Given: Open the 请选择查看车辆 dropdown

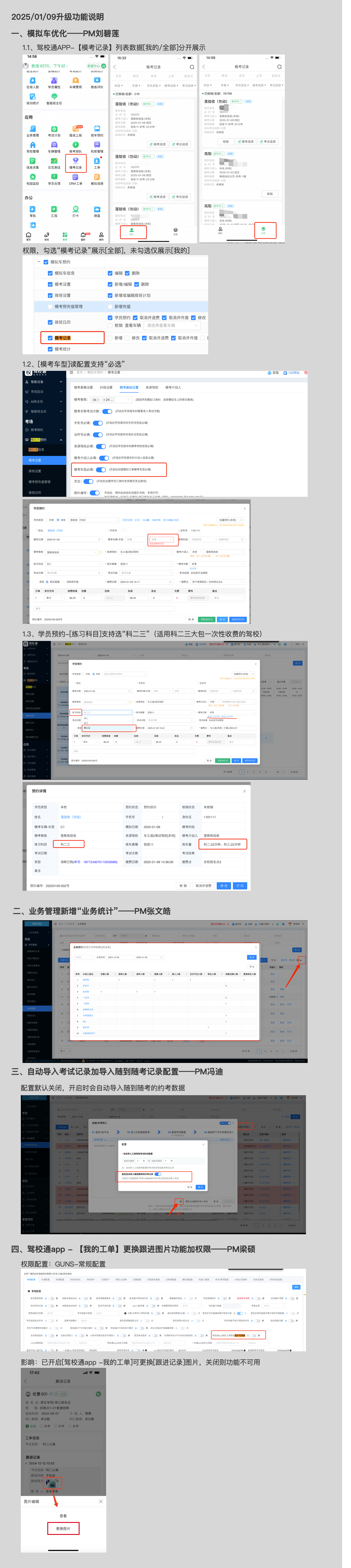Looking at the screenshot, I should [172, 326].
